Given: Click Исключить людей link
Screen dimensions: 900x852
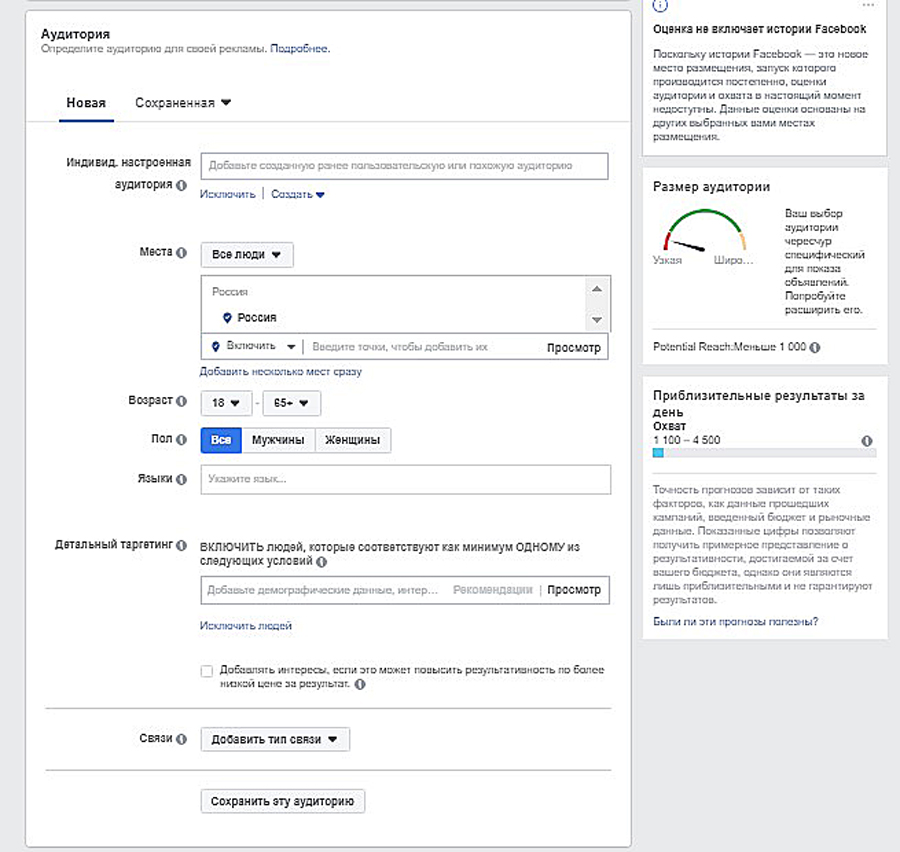Looking at the screenshot, I should pos(246,626).
